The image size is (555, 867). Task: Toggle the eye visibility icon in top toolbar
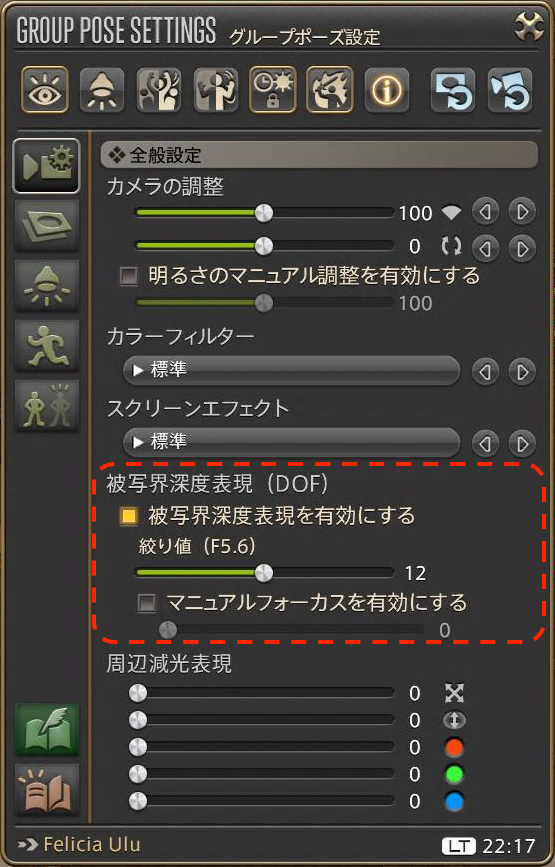click(45, 90)
